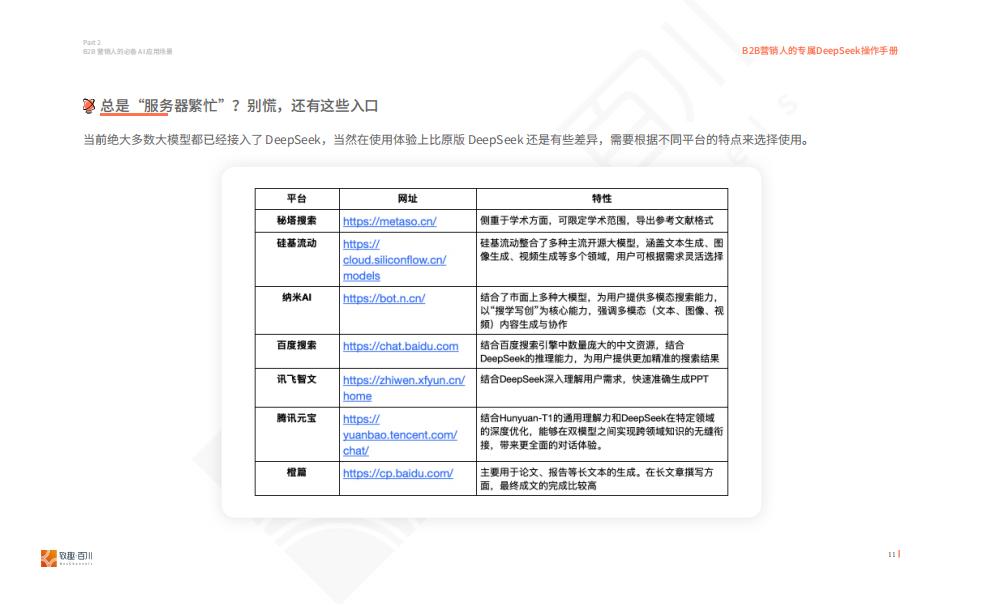Select the 网址 column header
This screenshot has width=983, height=605.
point(407,199)
